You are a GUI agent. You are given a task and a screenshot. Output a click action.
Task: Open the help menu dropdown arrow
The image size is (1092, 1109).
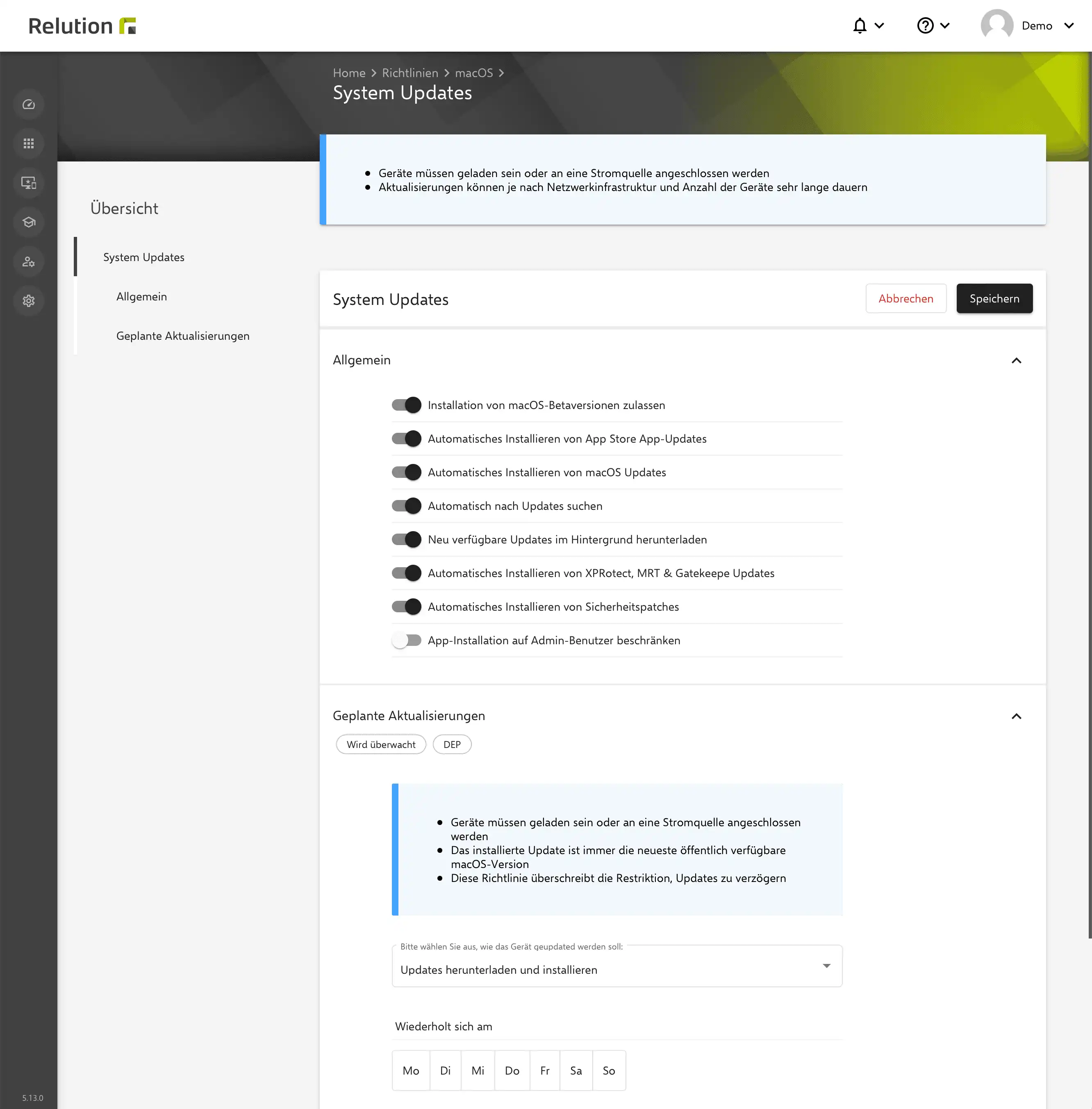pyautogui.click(x=945, y=26)
